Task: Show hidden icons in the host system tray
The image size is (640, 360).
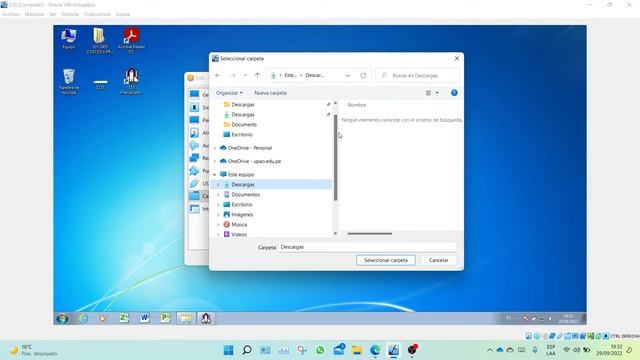Action: pos(489,350)
